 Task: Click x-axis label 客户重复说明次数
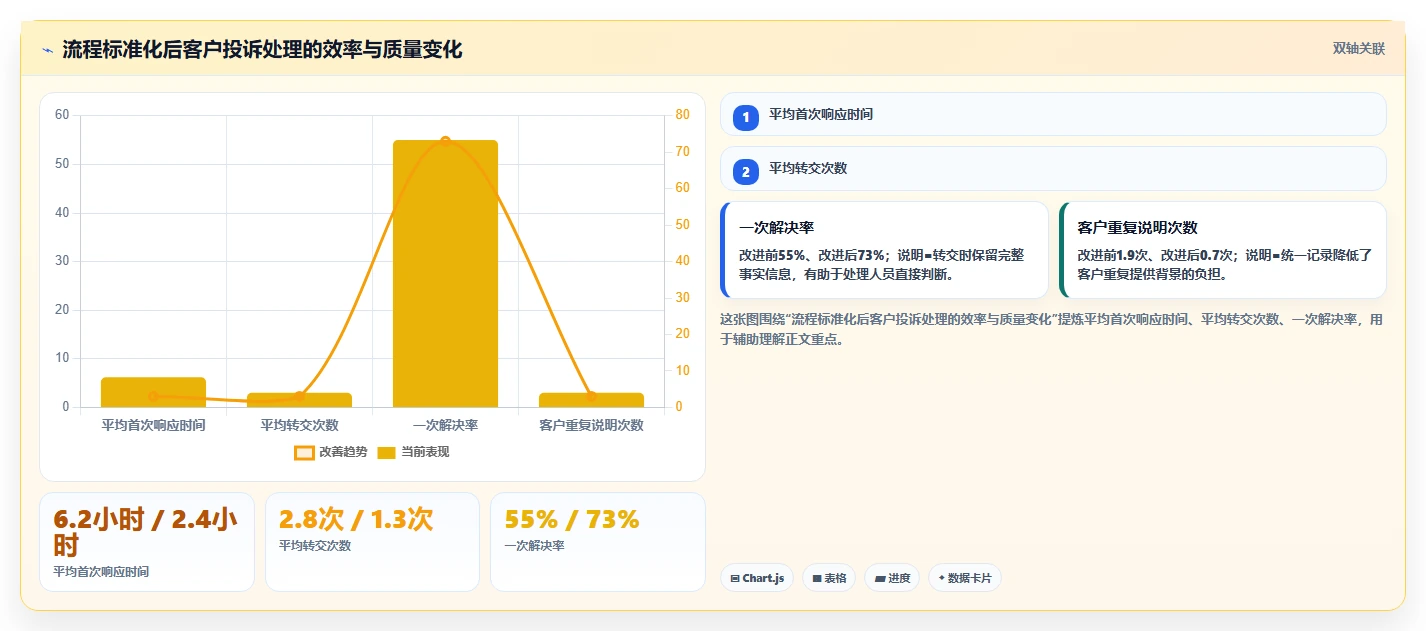591,425
